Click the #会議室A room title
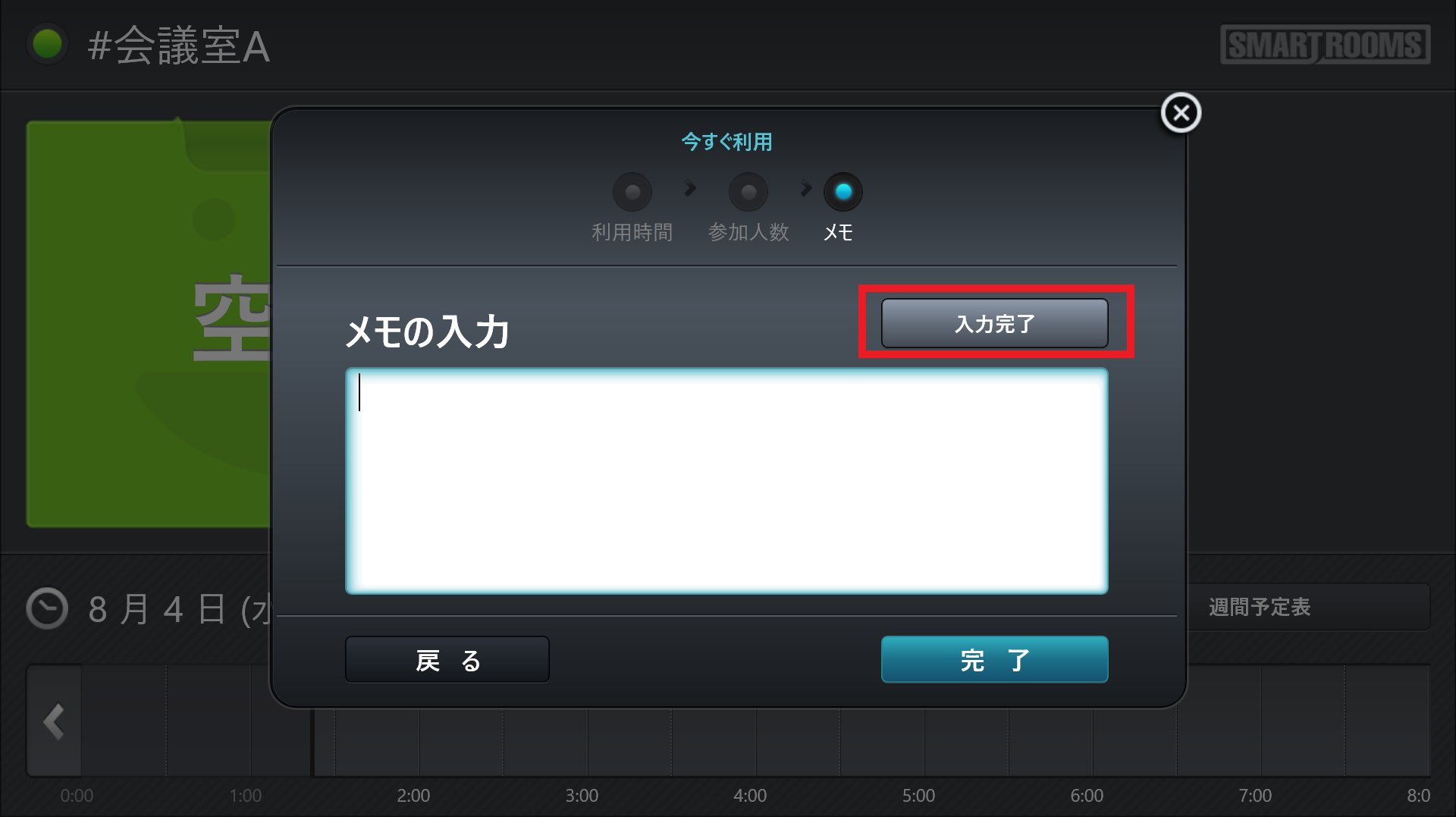 [178, 46]
